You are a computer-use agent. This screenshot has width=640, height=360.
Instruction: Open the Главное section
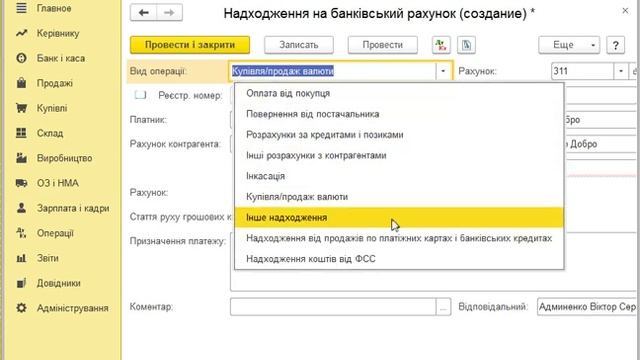click(53, 8)
